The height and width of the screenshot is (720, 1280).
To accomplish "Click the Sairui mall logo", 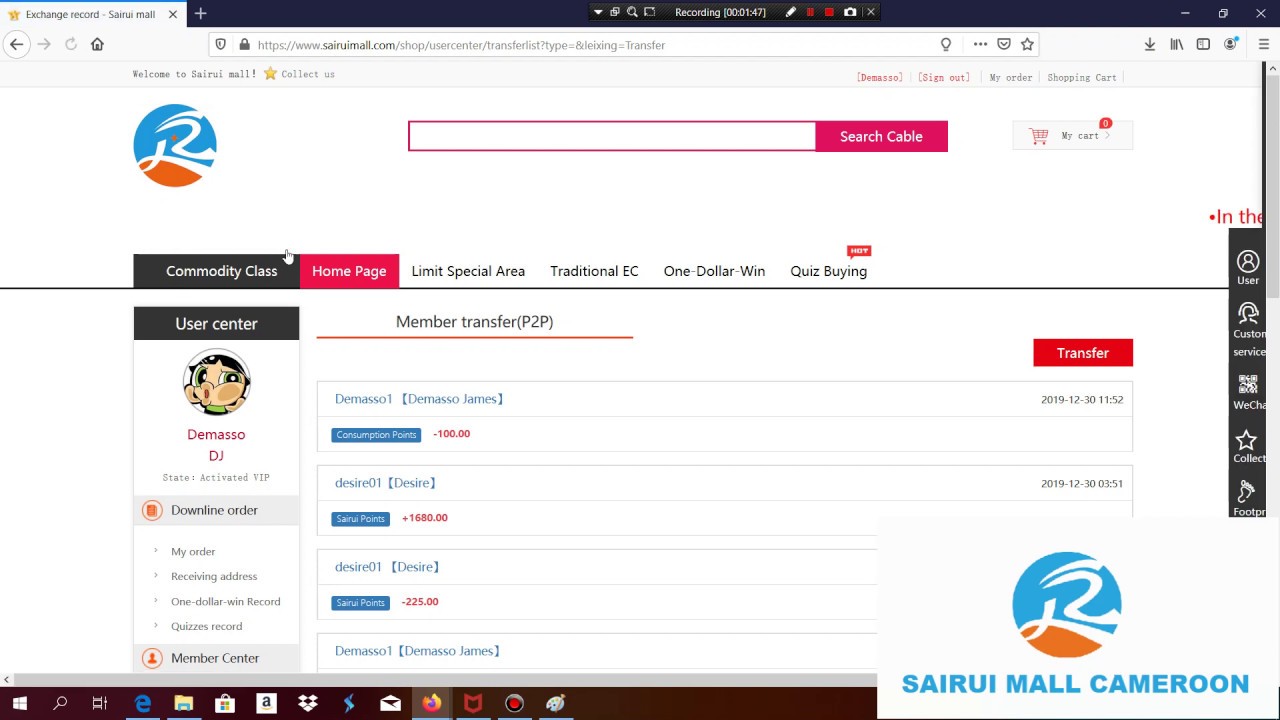I will pyautogui.click(x=175, y=146).
